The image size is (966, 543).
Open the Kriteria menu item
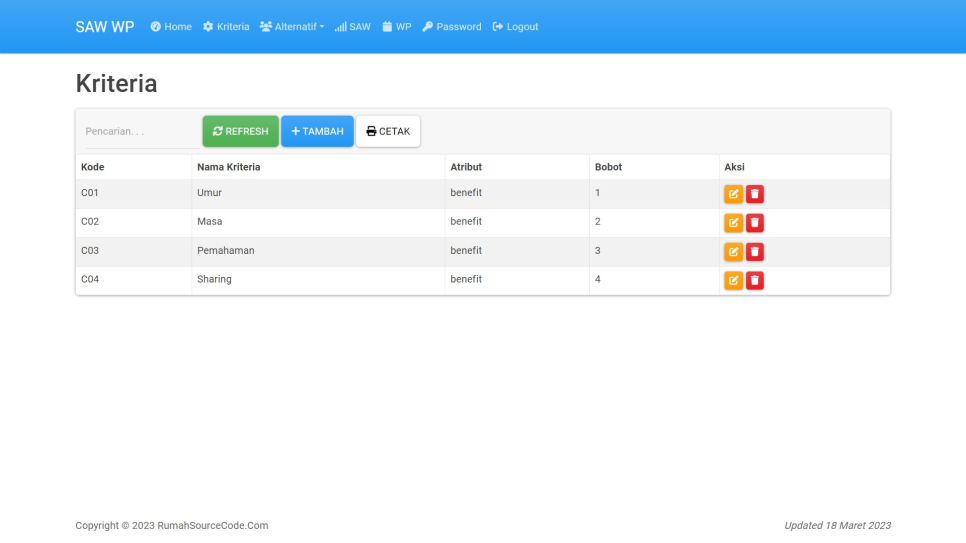coord(226,27)
